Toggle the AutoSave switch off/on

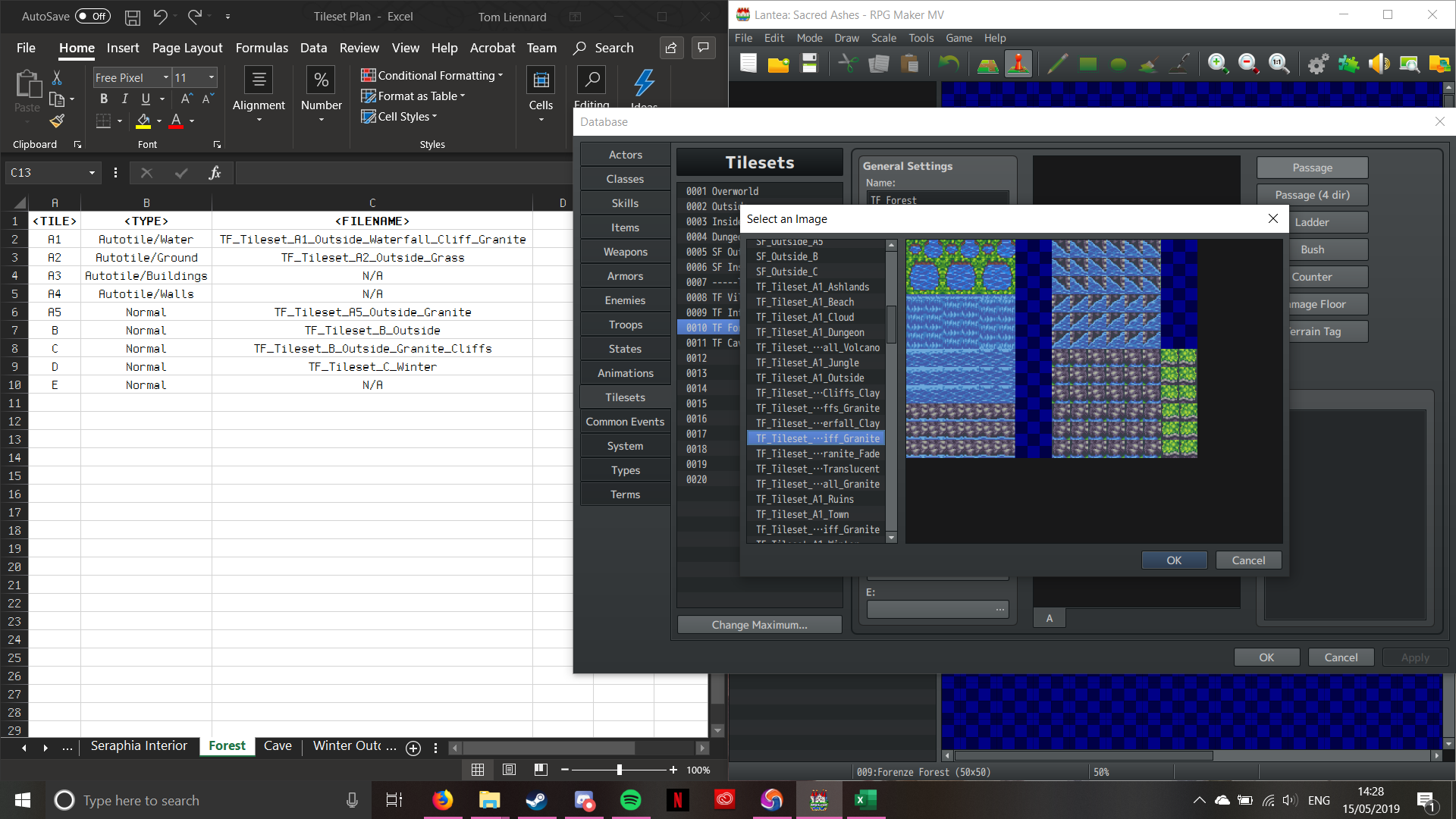93,16
